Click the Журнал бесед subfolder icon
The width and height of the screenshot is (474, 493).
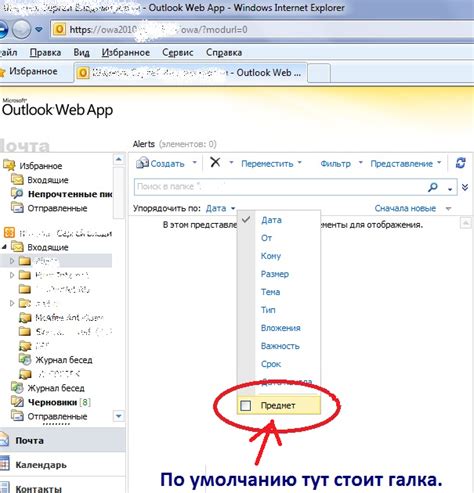tap(25, 360)
